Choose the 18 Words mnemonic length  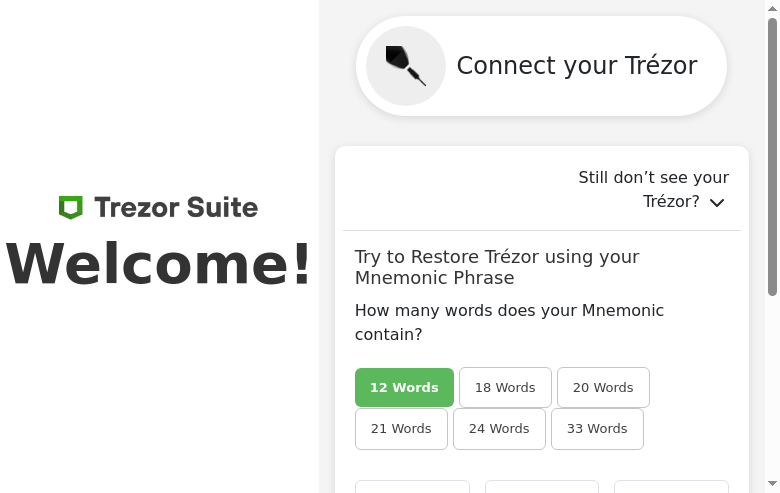point(505,387)
